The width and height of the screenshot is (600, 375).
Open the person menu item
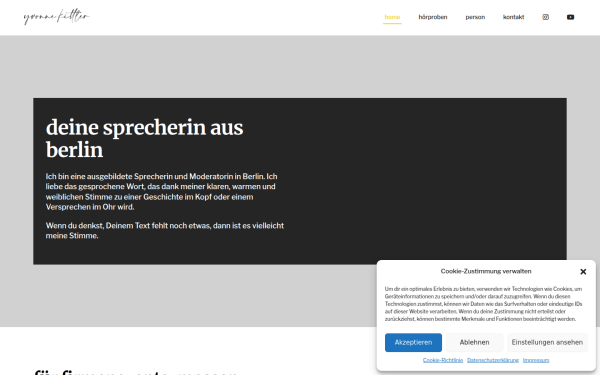click(475, 17)
